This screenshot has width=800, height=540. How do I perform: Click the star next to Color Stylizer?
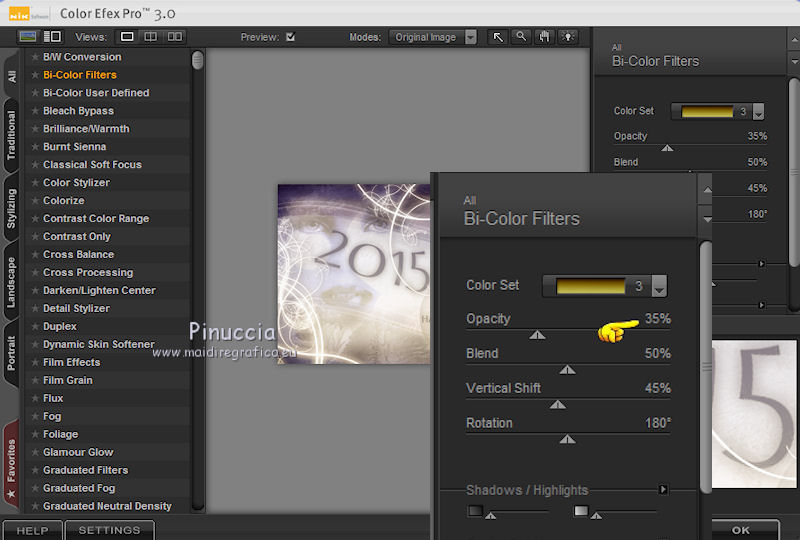tap(35, 182)
